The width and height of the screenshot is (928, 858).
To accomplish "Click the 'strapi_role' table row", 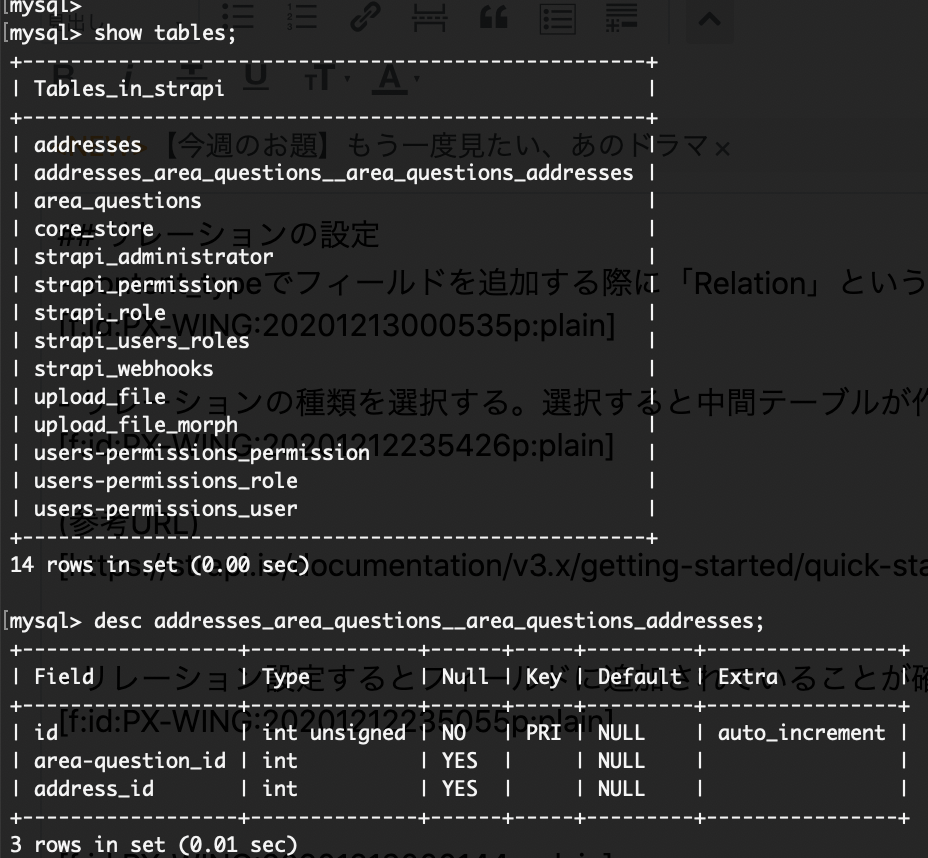I will coord(99,313).
